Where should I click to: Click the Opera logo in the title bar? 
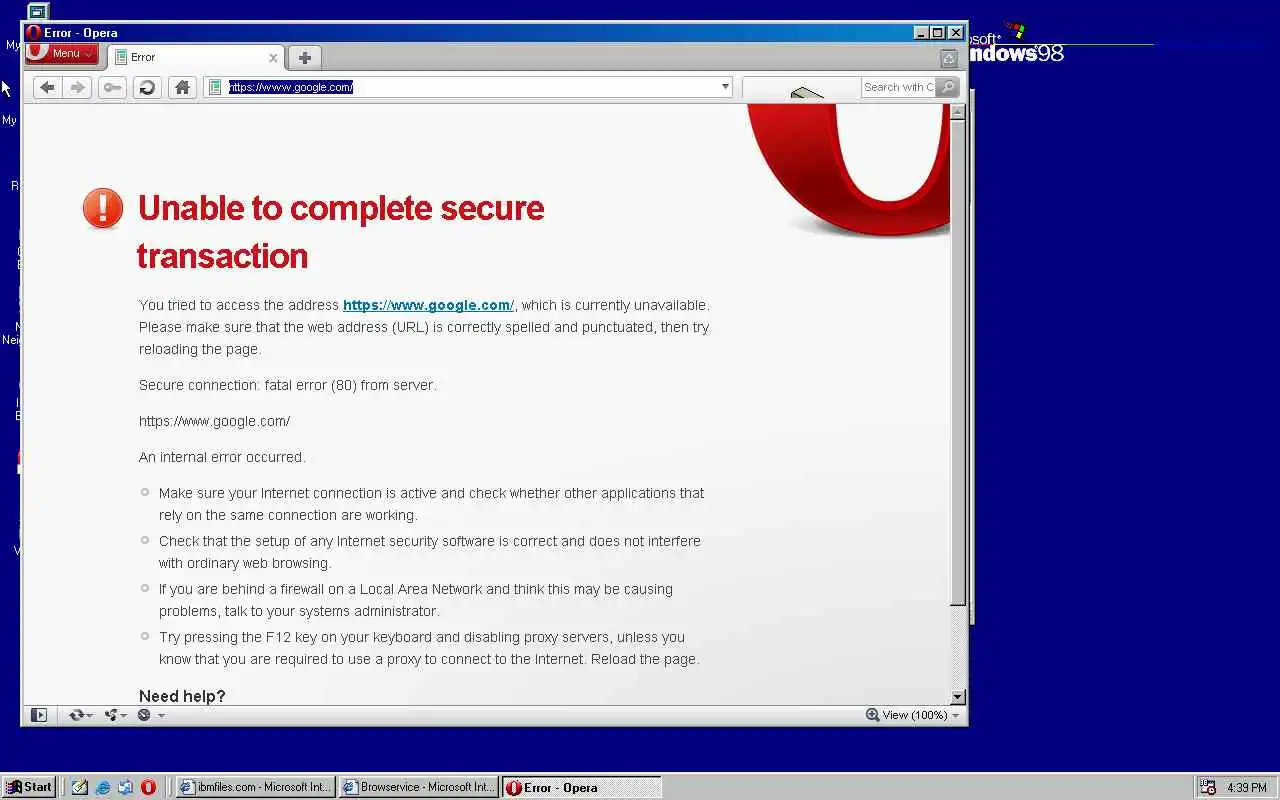(34, 33)
